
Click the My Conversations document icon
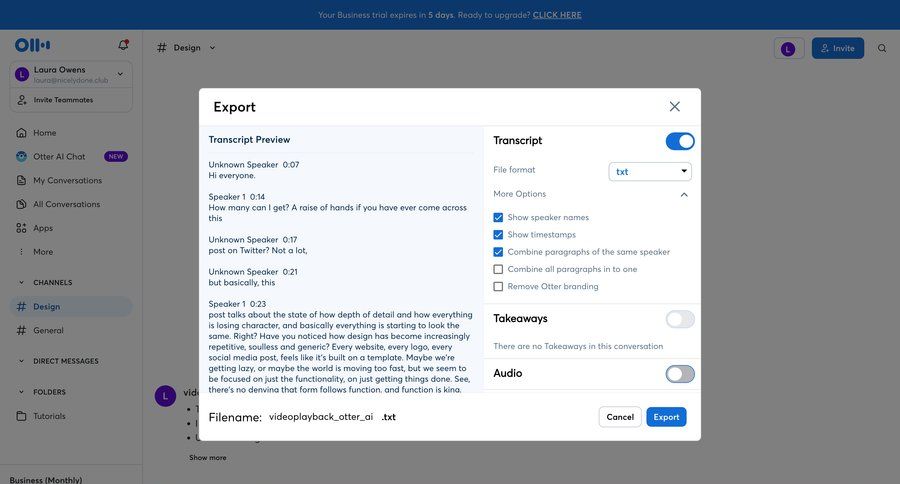(21, 180)
